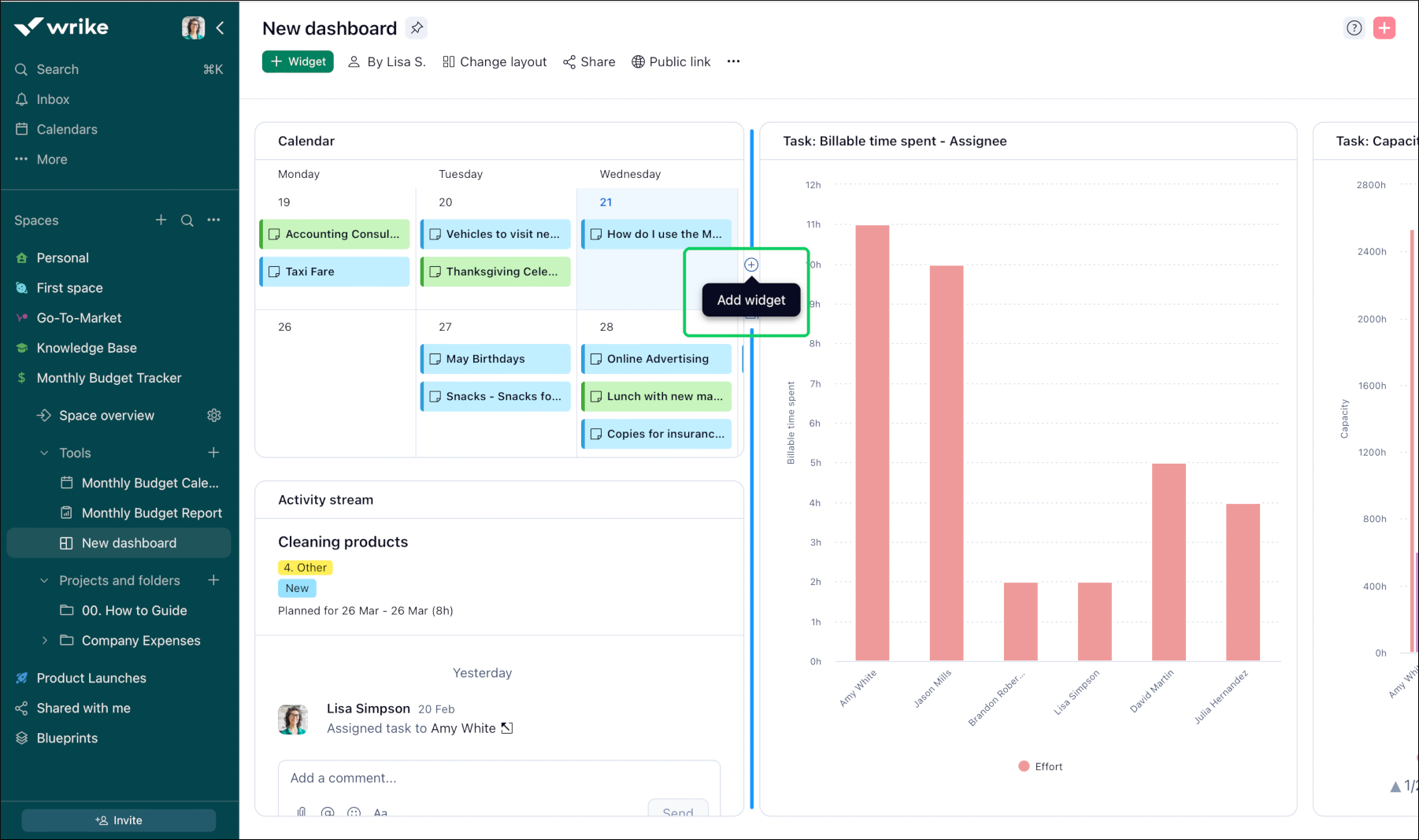Open Inbox from sidebar
Screen dimensions: 1419x840
click(53, 99)
